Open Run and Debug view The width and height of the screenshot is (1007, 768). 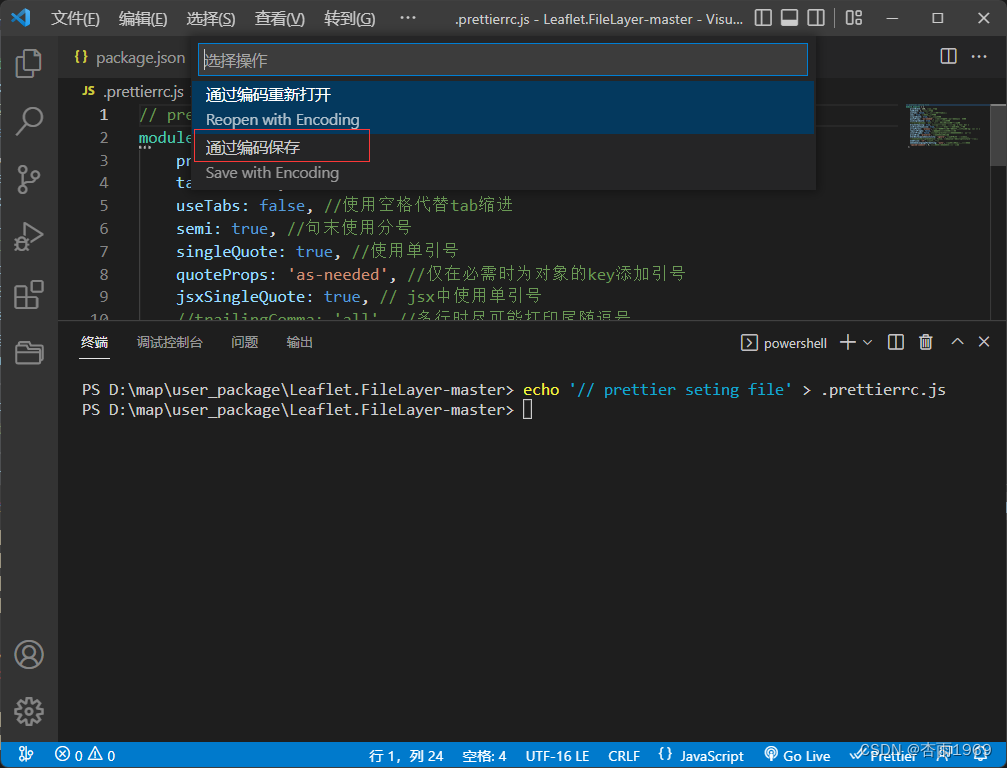(29, 237)
